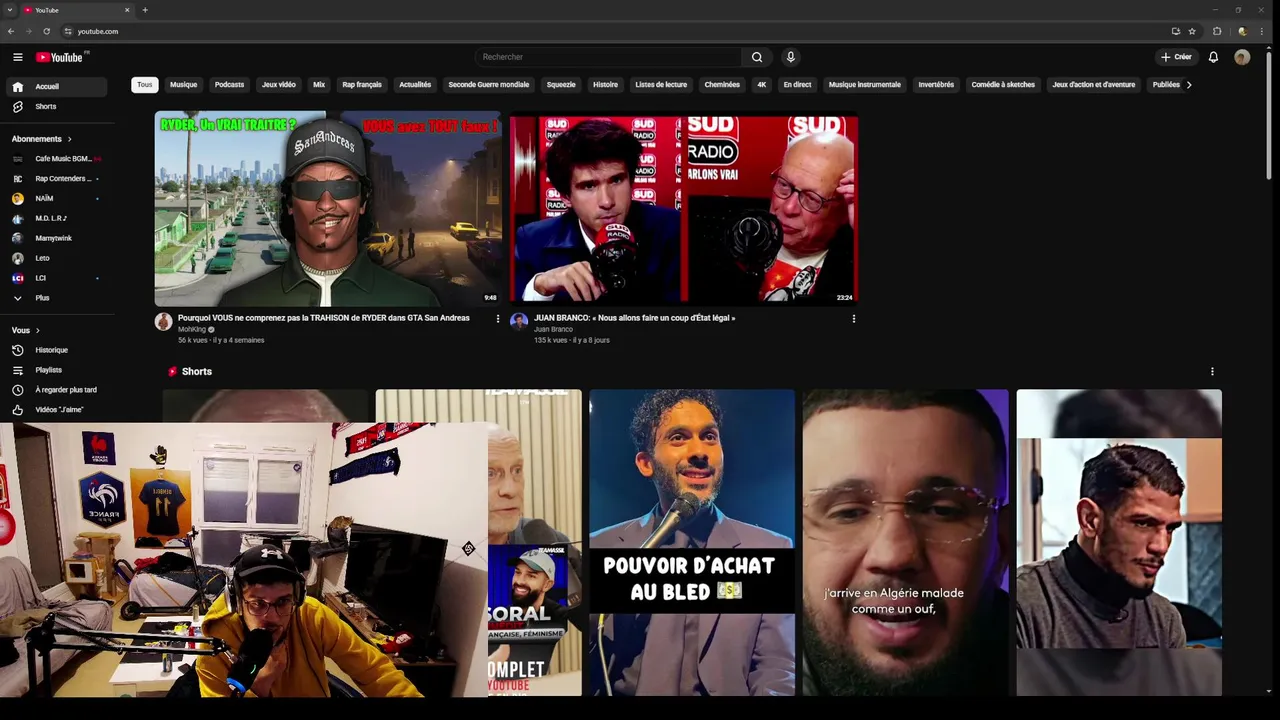Expand the Vous section
The height and width of the screenshot is (720, 1280).
[26, 330]
